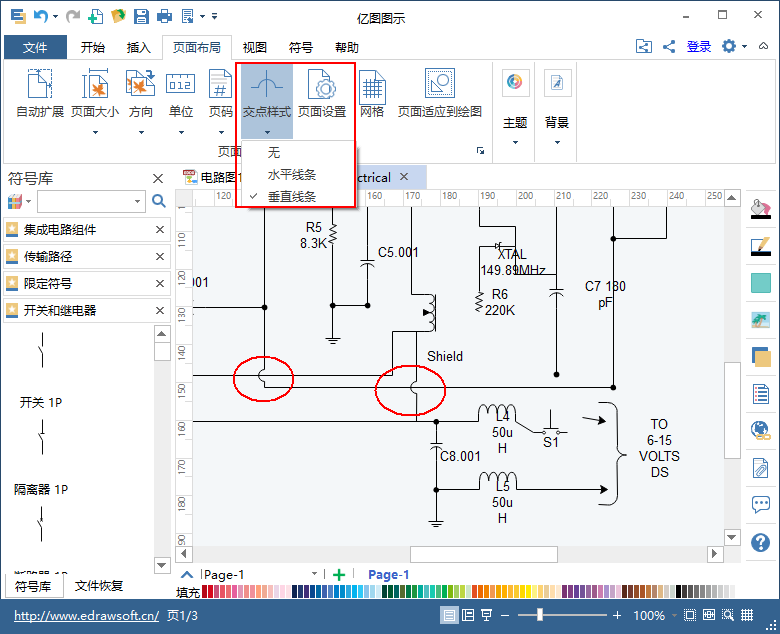Click the Undo arrow in quick access toolbar
The width and height of the screenshot is (780, 634).
coord(41,16)
